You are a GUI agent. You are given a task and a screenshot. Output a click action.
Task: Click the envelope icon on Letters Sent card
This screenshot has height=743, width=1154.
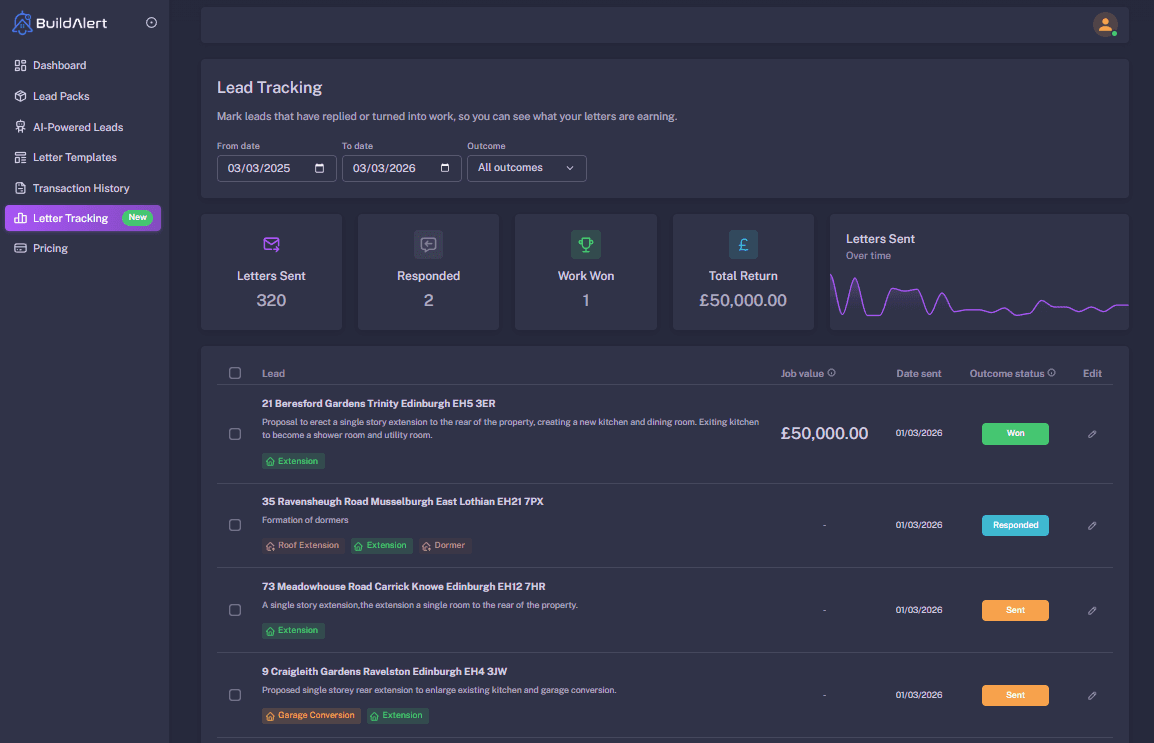tap(271, 244)
